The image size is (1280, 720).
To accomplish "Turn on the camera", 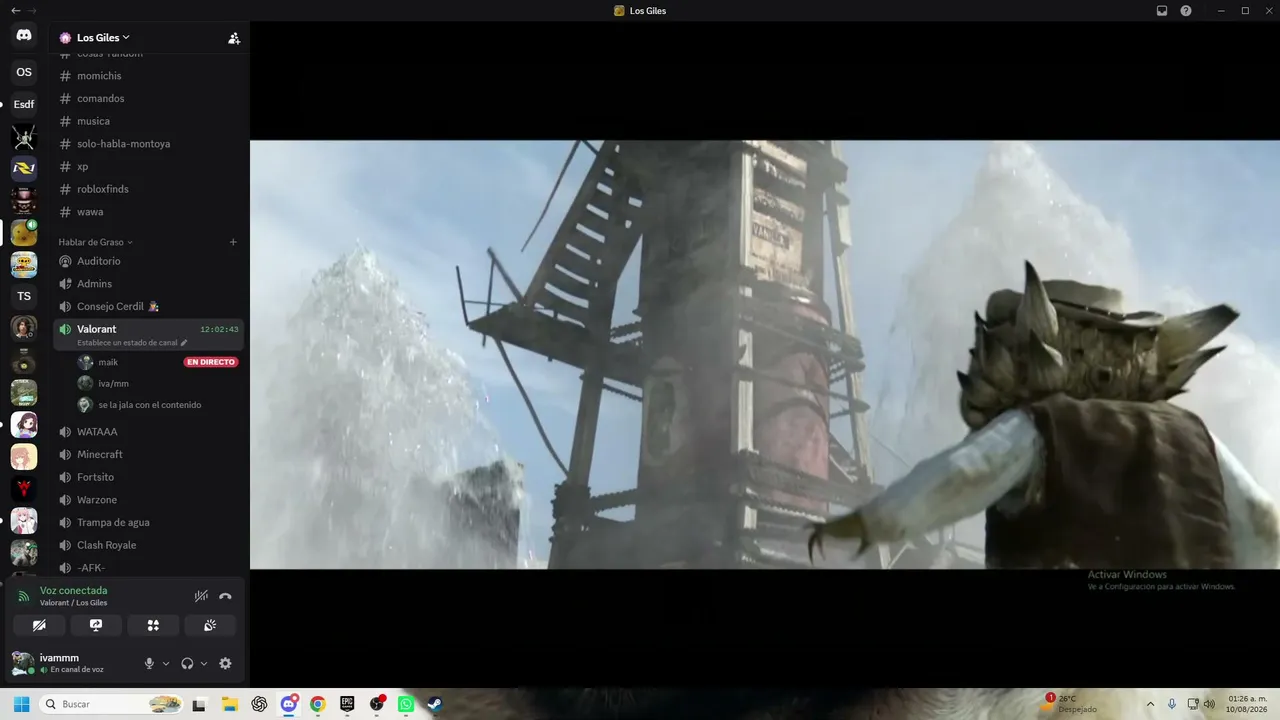I will point(39,625).
